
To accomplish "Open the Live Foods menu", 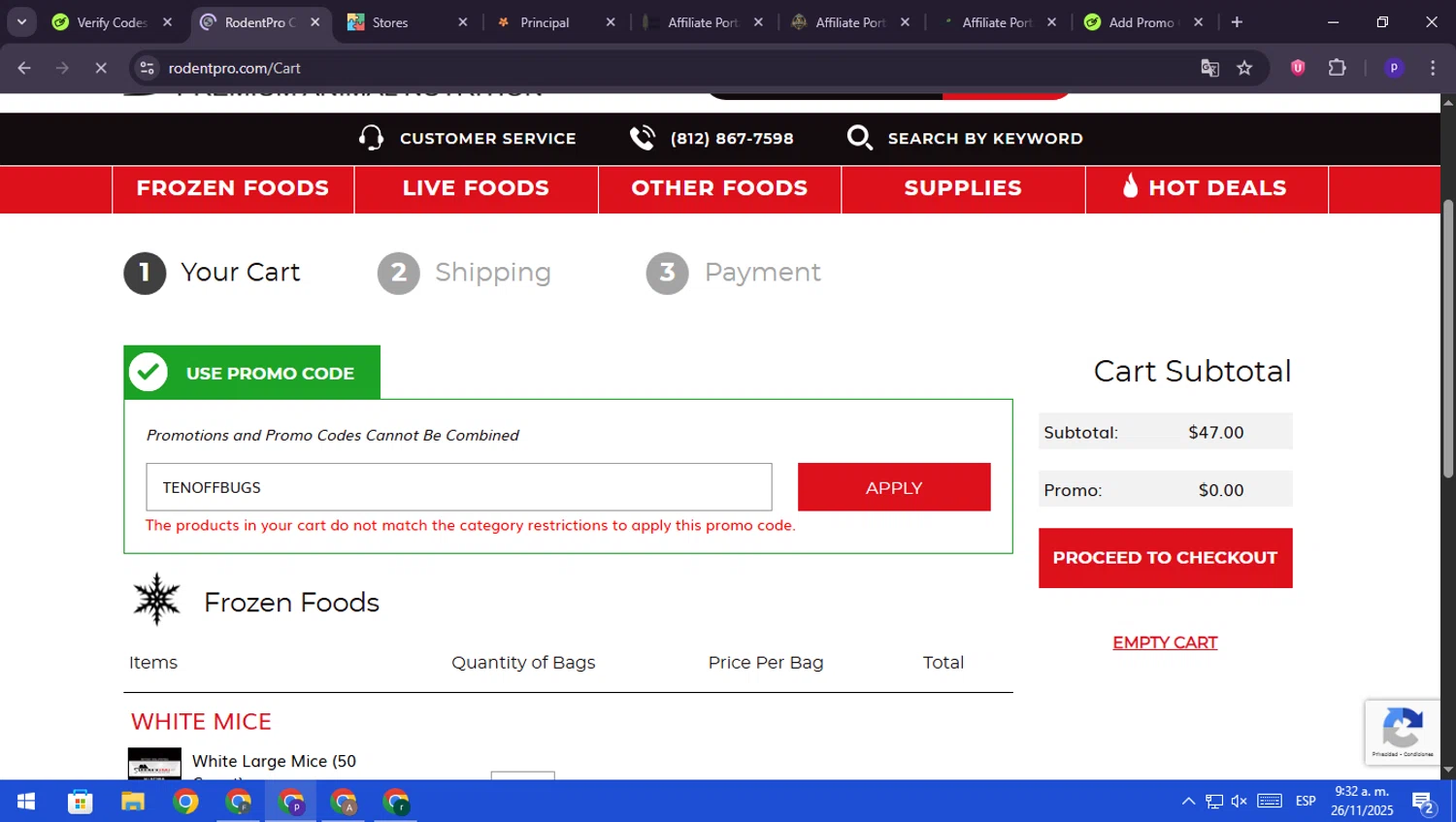I will click(x=476, y=188).
